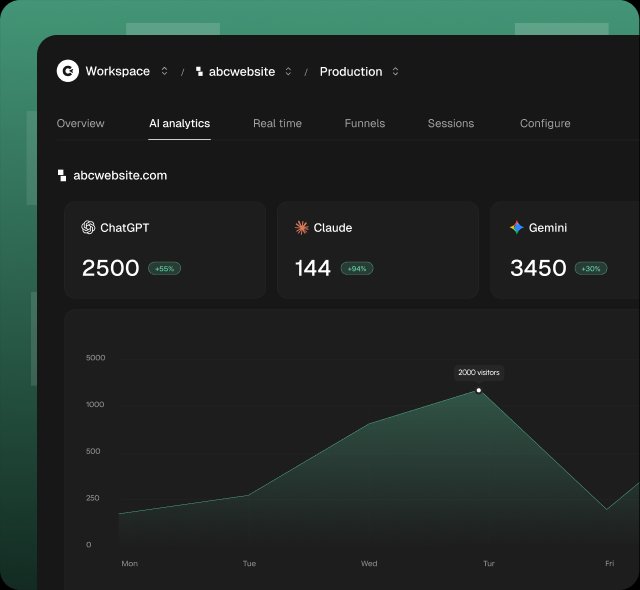The width and height of the screenshot is (640, 590).
Task: Click the Tue x-axis label
Action: coord(249,563)
